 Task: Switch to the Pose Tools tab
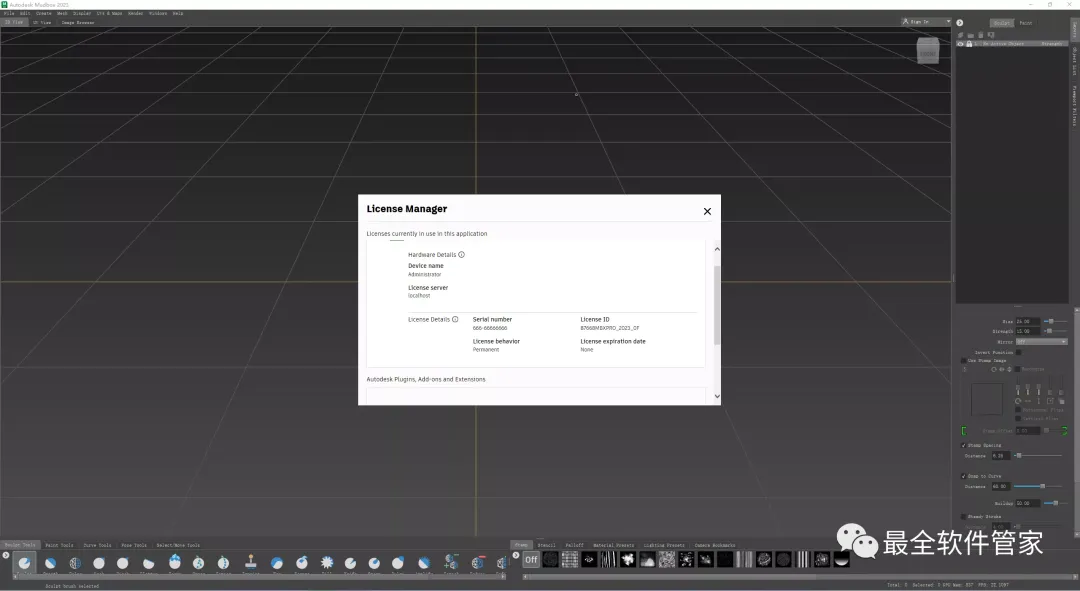(134, 545)
